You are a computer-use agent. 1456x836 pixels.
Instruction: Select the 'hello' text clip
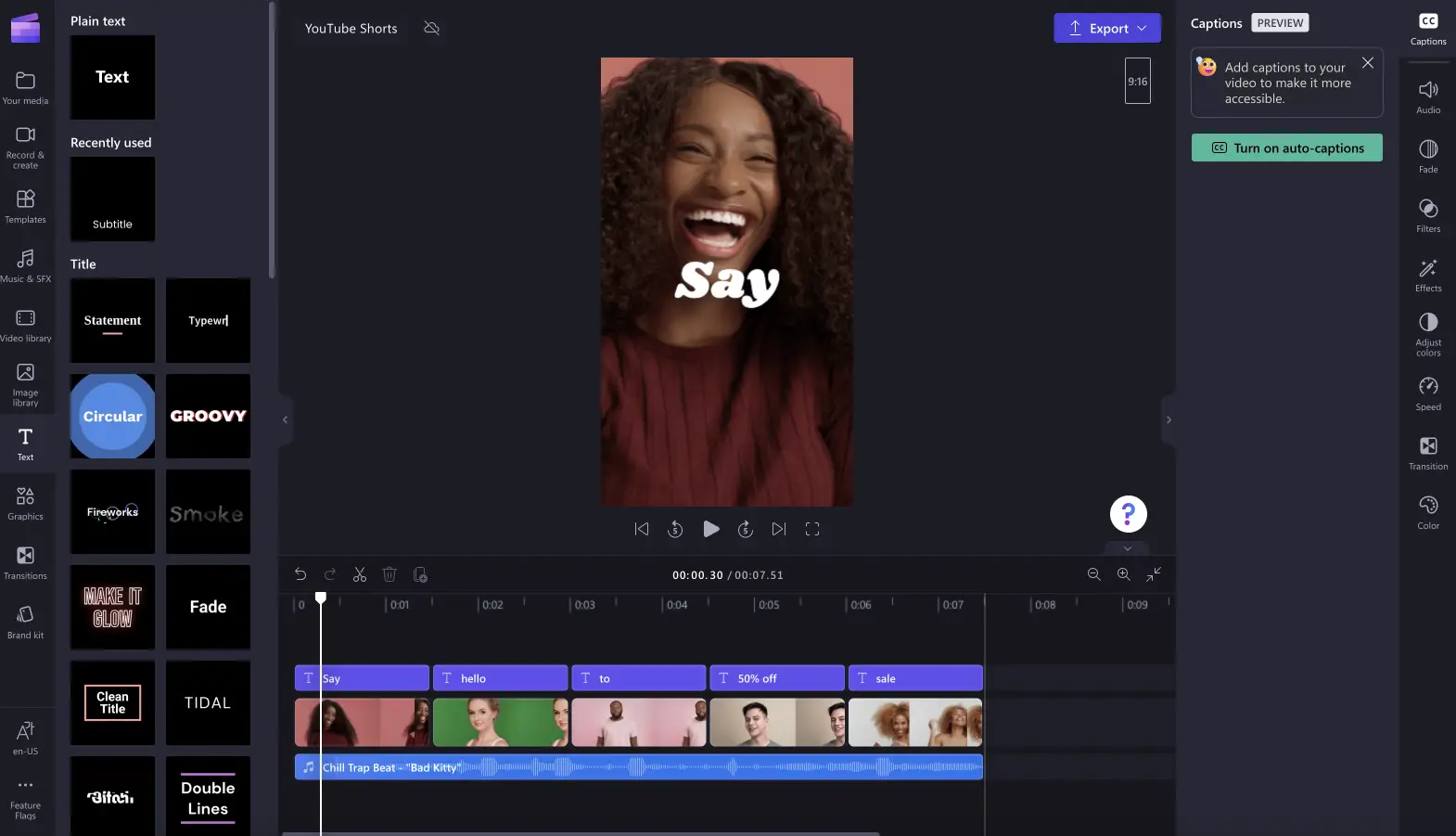500,678
